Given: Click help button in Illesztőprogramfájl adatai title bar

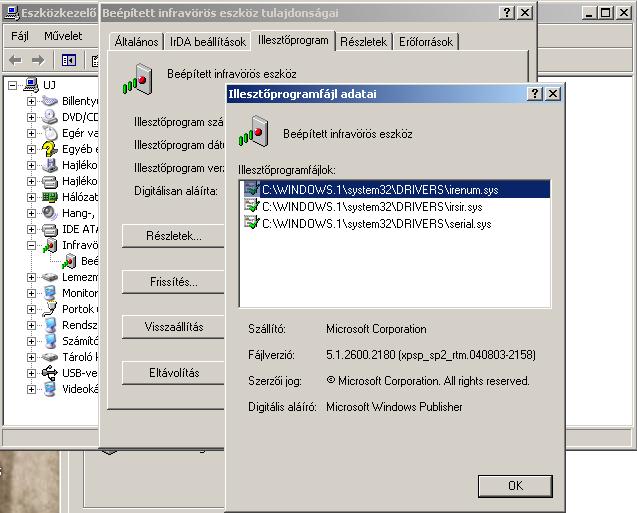Looking at the screenshot, I should pyautogui.click(x=535, y=94).
